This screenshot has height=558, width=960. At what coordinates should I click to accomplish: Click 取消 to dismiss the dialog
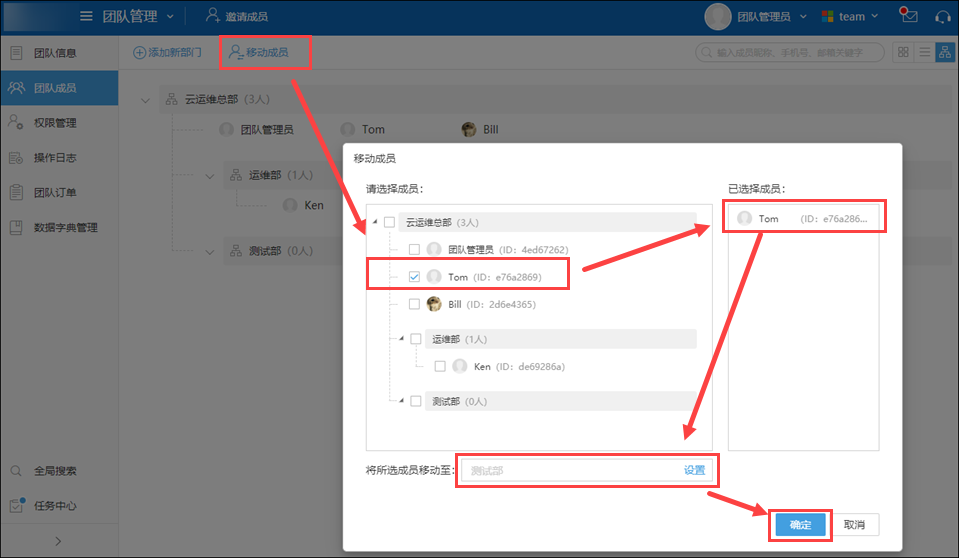point(854,525)
